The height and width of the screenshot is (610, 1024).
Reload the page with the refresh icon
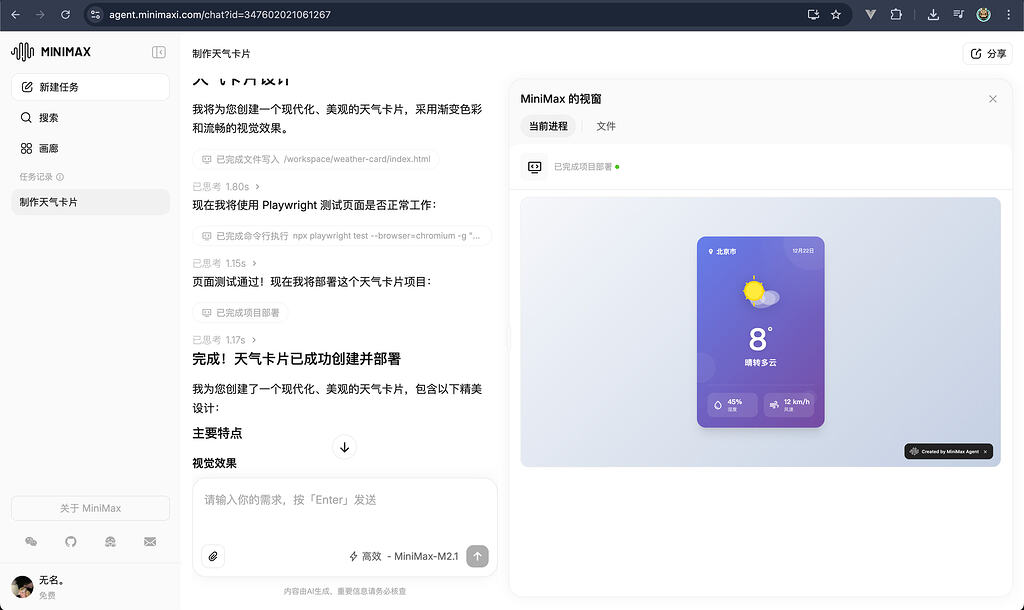(x=65, y=14)
